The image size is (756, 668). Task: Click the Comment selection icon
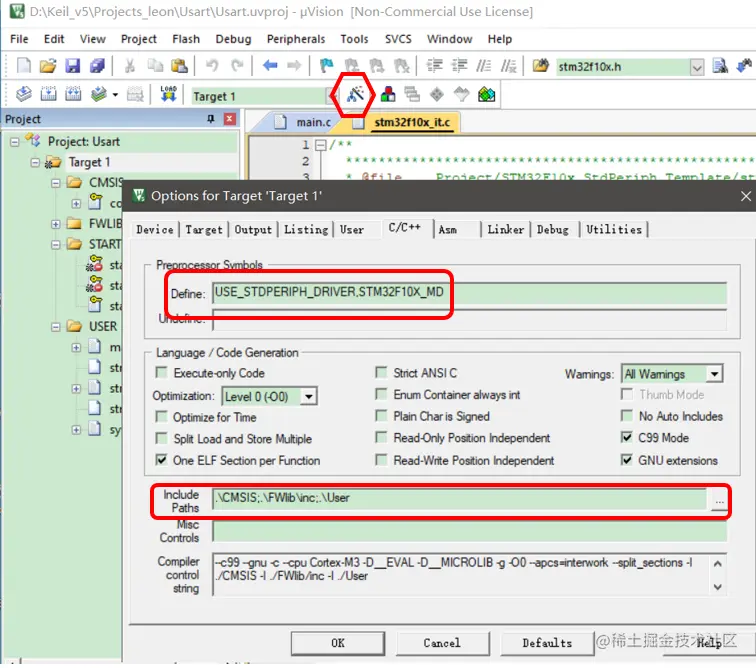pos(484,65)
